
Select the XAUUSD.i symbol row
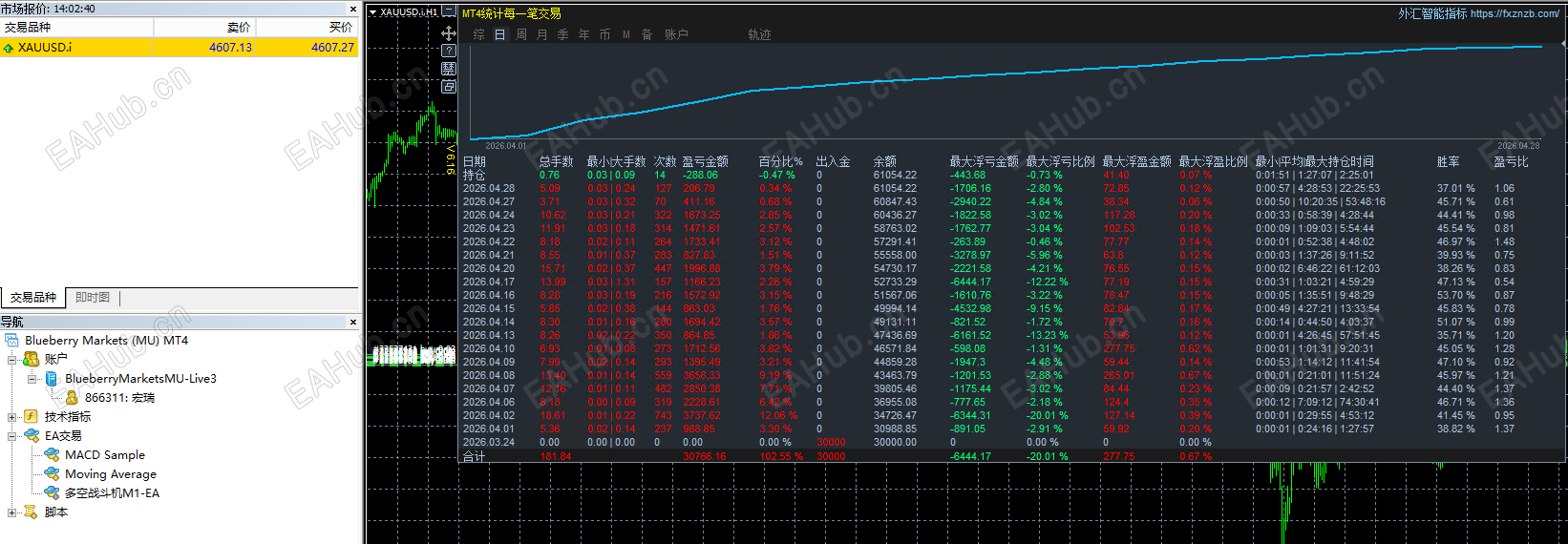coord(180,47)
